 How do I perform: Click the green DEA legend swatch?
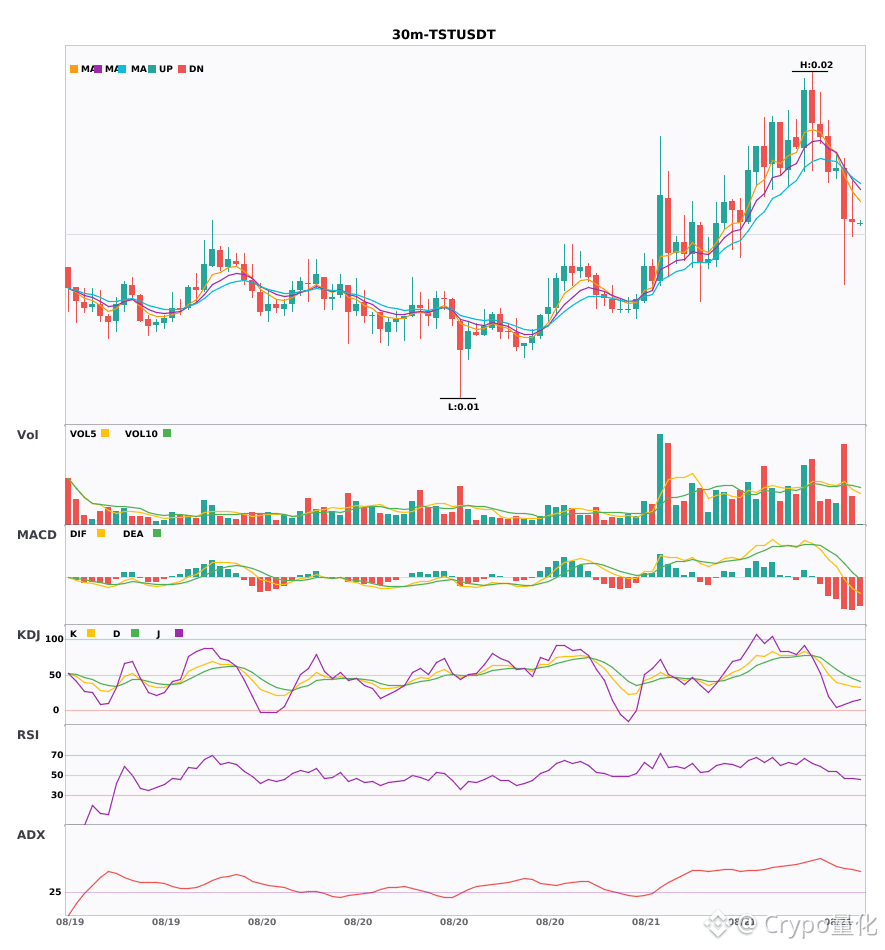pos(157,533)
